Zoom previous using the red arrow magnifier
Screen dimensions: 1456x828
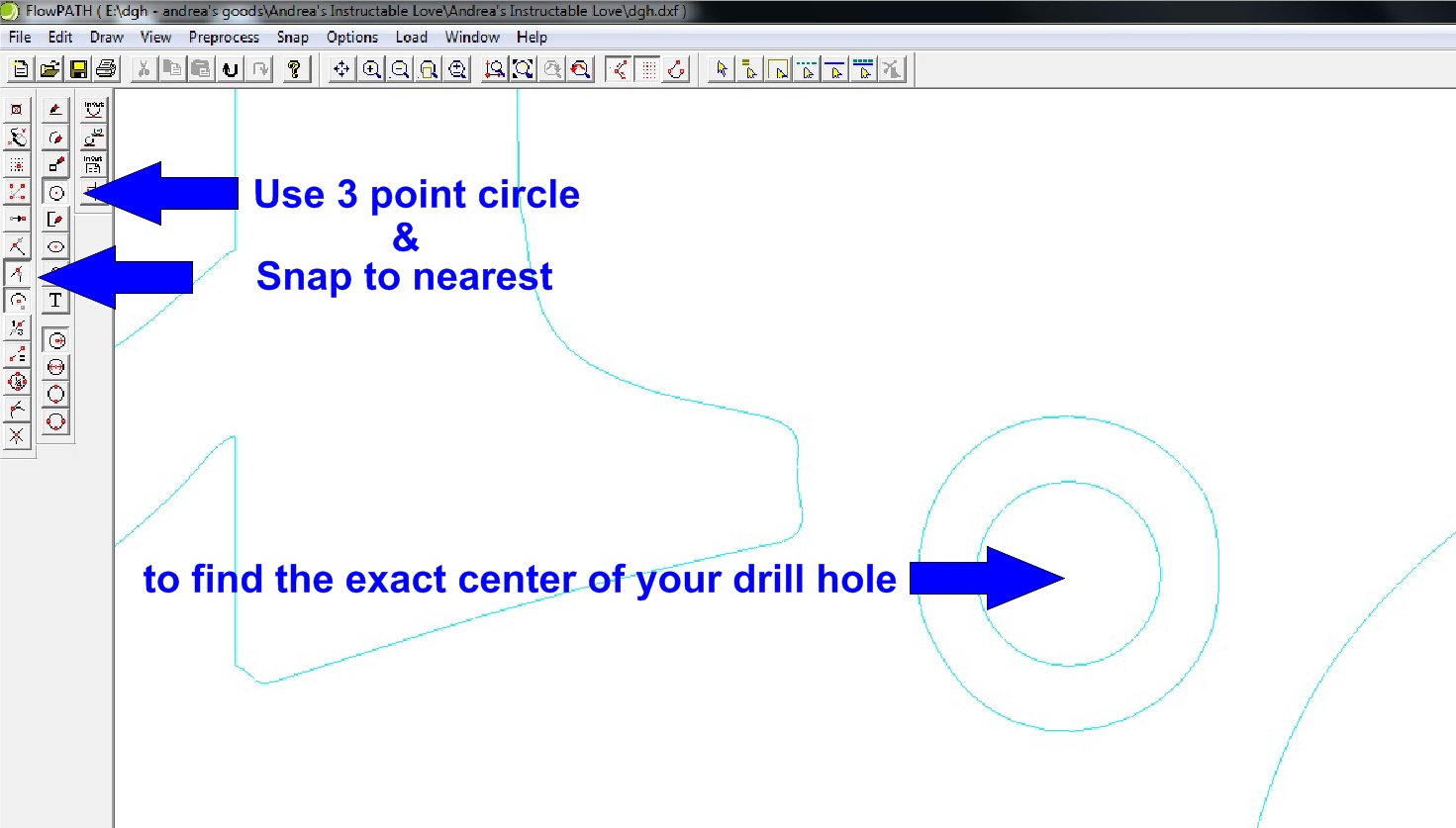pyautogui.click(x=581, y=69)
